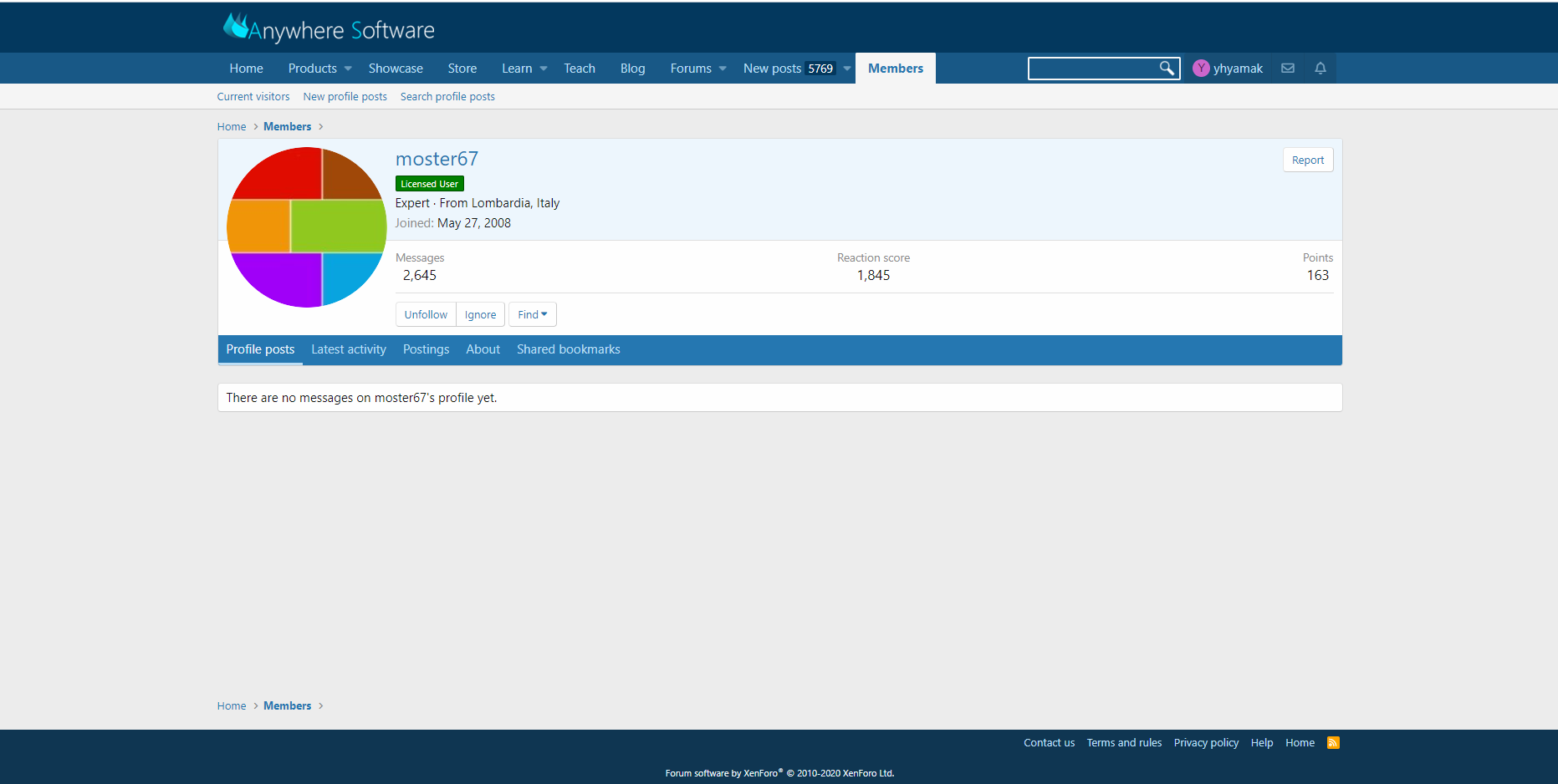Image resolution: width=1558 pixels, height=784 pixels.
Task: Expand the New posts dropdown arrow
Action: point(847,69)
